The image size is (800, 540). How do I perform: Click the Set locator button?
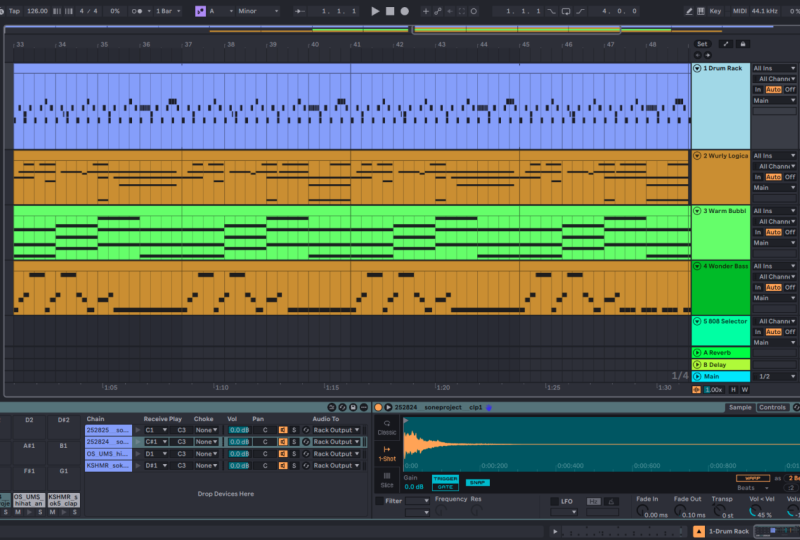tap(702, 44)
